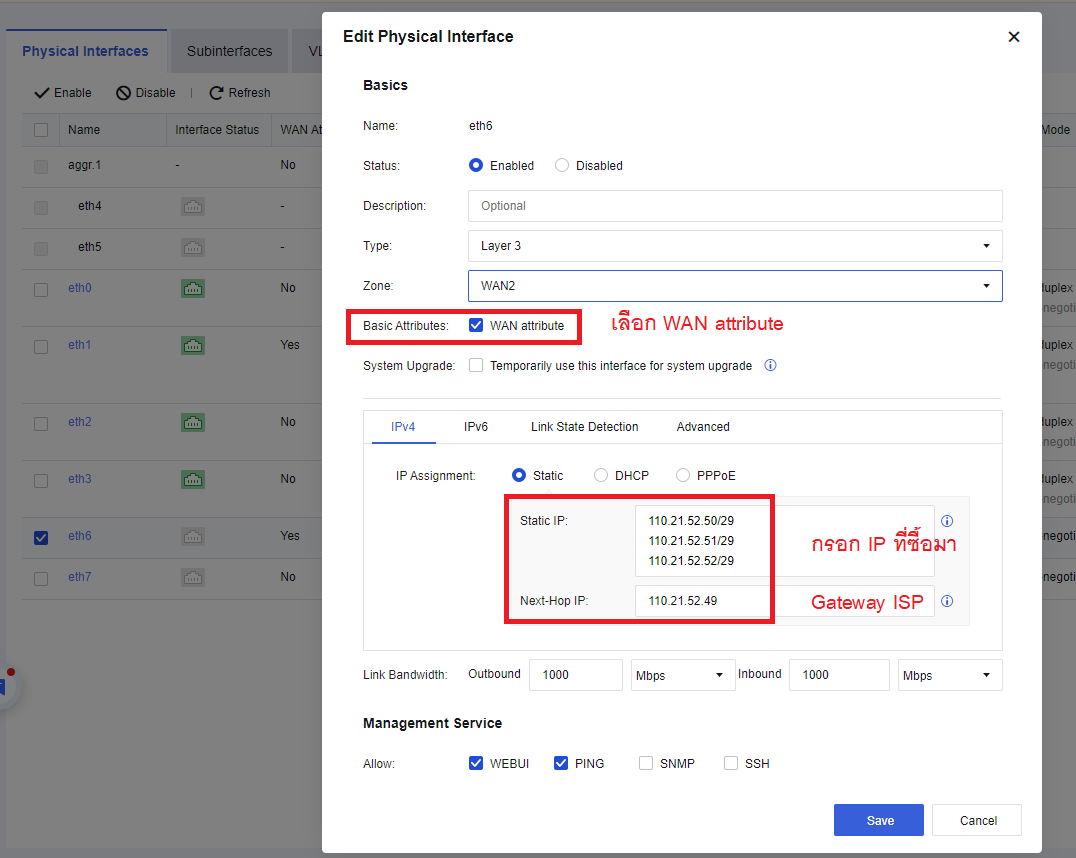Switch to the IPv6 tab
1076x858 pixels.
[x=476, y=426]
